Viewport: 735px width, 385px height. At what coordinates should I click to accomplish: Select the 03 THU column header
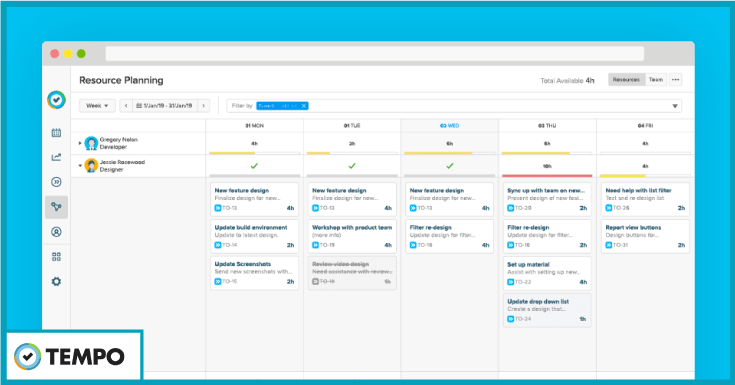pos(547,126)
